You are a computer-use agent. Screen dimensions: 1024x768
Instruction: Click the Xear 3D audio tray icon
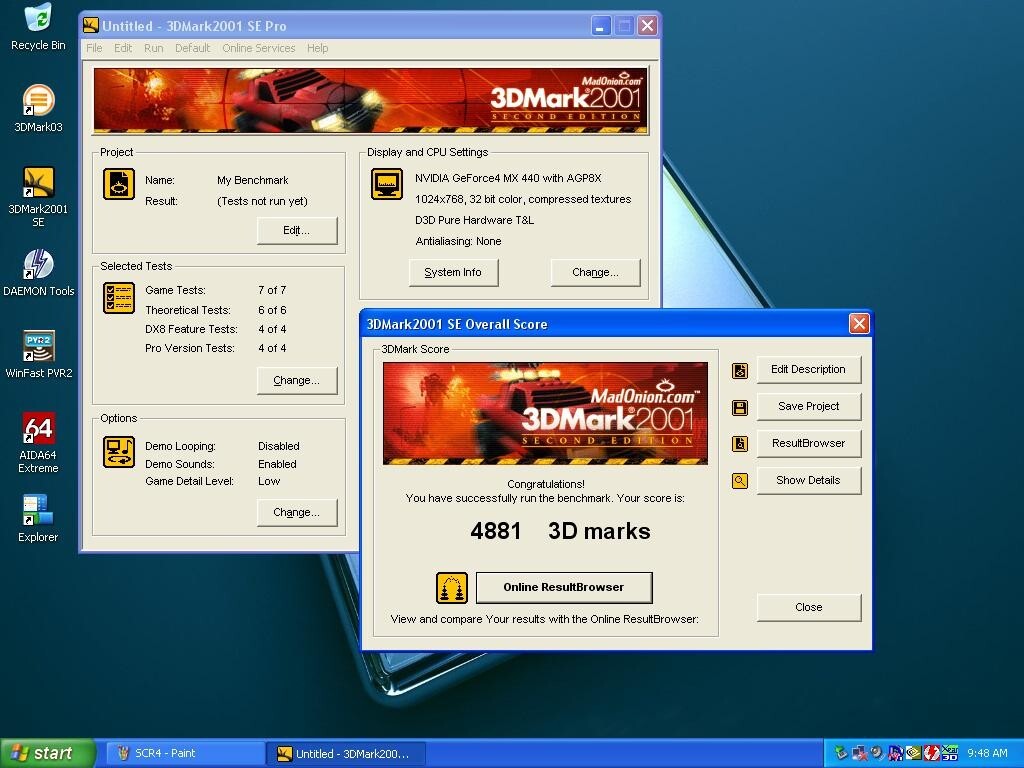pos(950,753)
